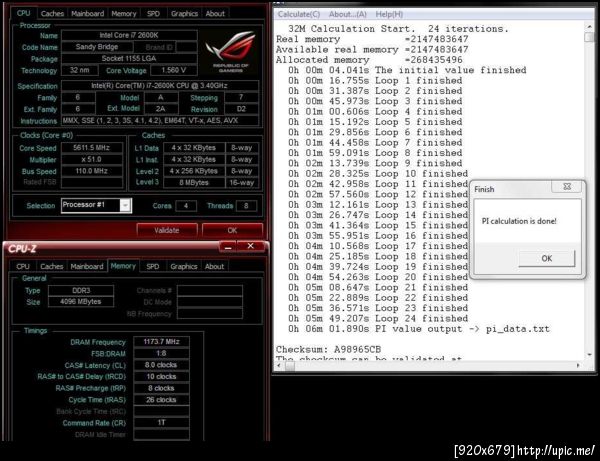Open SPD tab in lower CPU-Z window
600x461 pixels.
click(153, 266)
